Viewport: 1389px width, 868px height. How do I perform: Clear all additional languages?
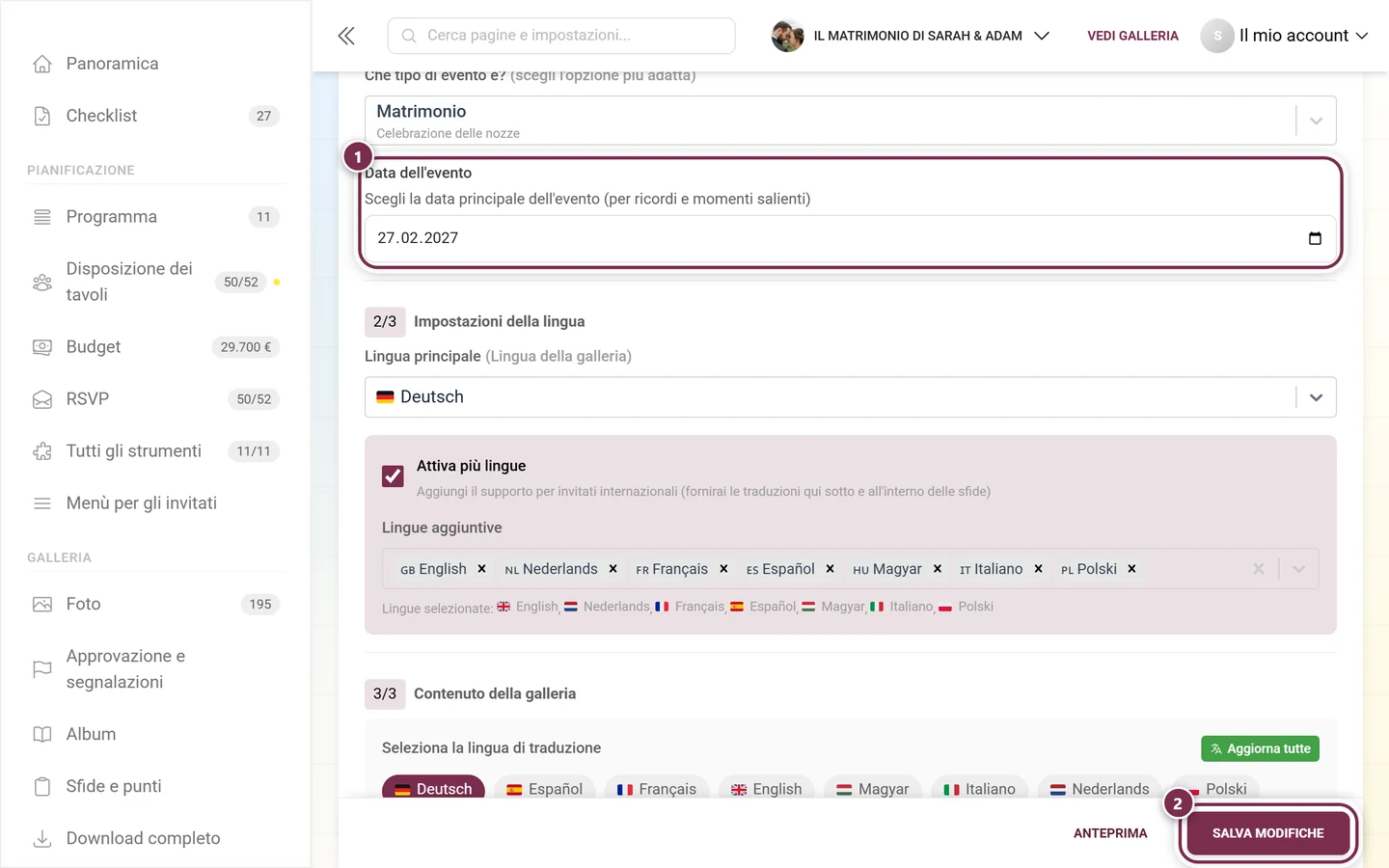(x=1259, y=569)
